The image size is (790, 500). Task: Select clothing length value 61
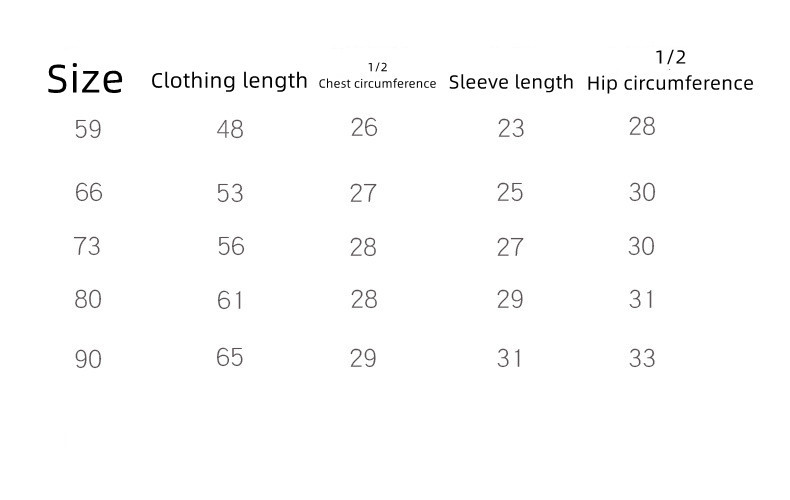click(x=230, y=300)
